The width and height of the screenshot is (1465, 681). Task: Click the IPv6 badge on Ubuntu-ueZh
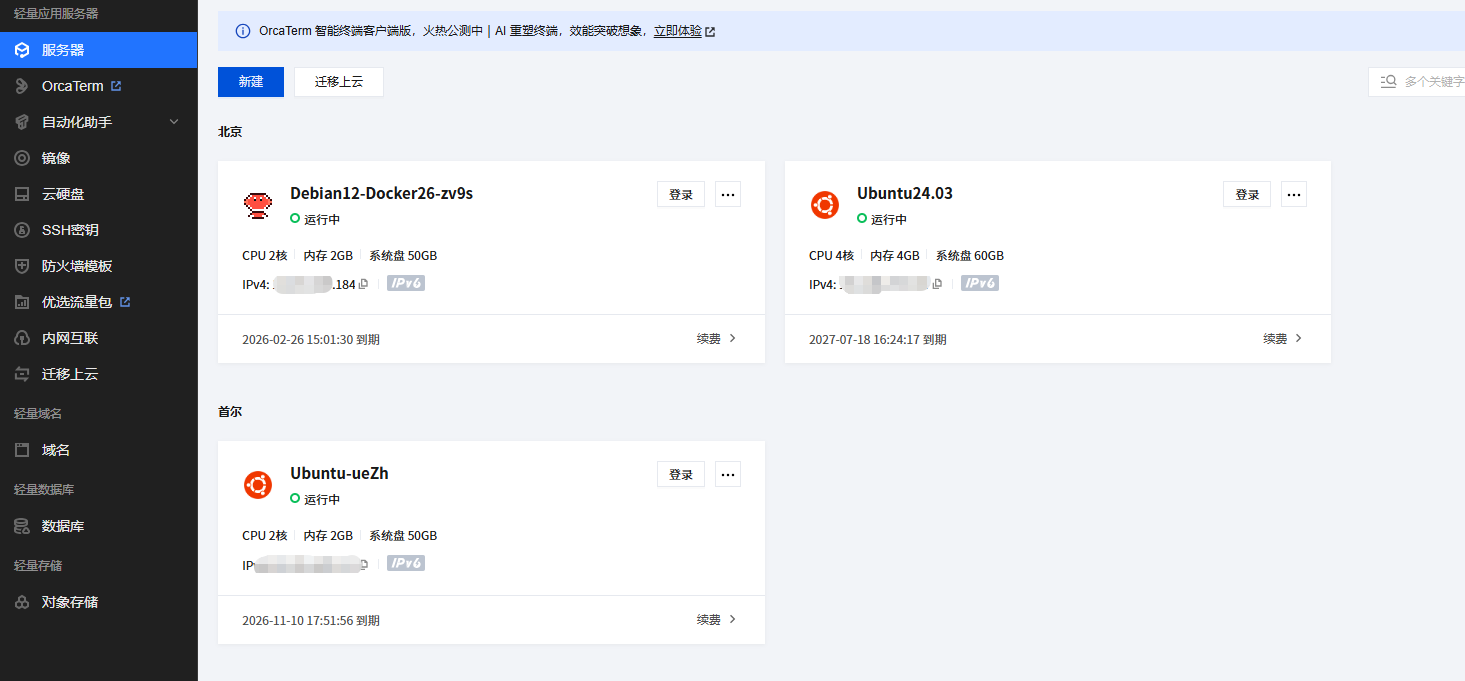coord(406,563)
